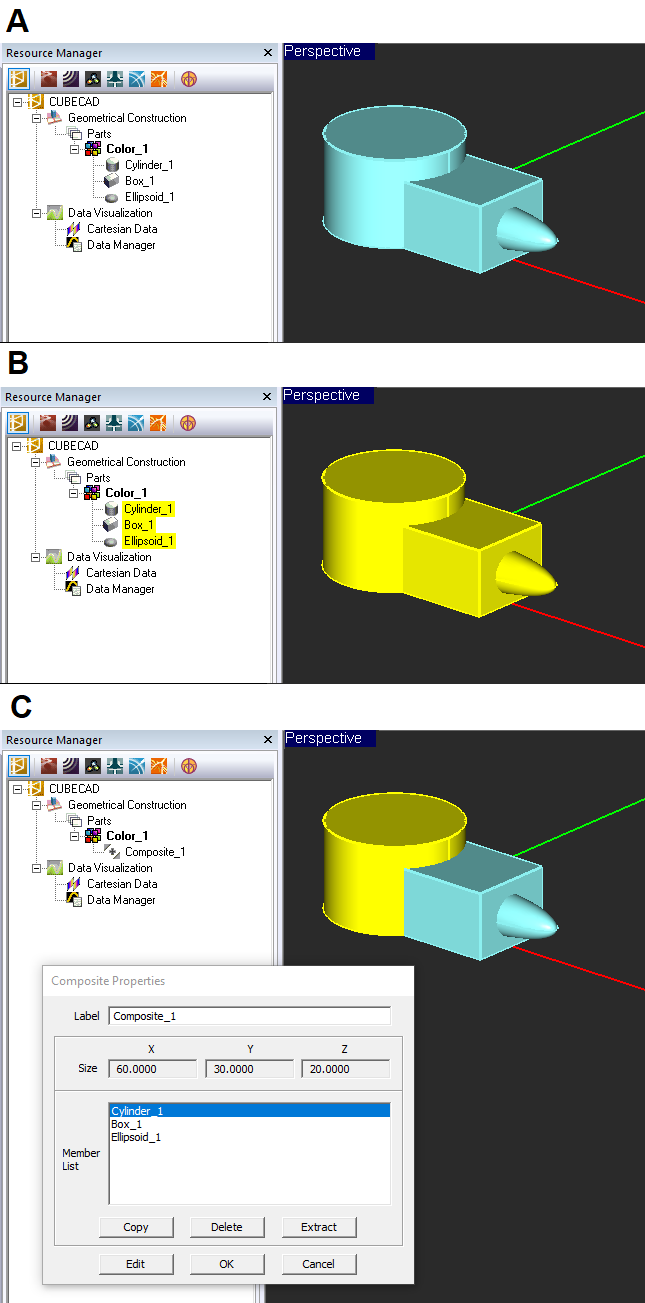Click the RGB circles toolbar icon in panel B
Image resolution: width=645 pixels, height=1303 pixels.
[92, 422]
